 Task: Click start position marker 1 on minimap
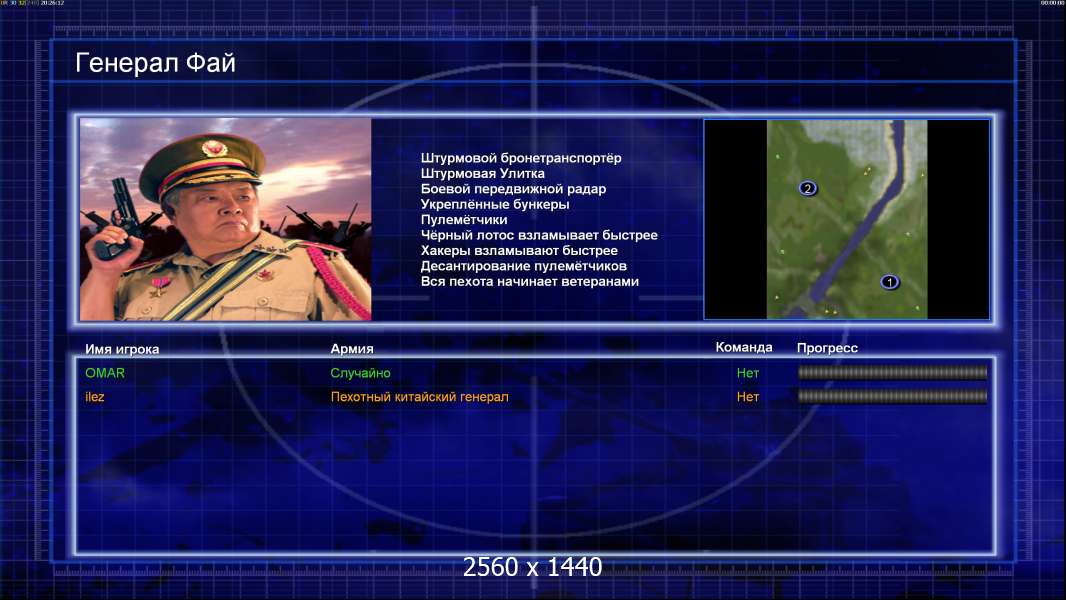(889, 281)
